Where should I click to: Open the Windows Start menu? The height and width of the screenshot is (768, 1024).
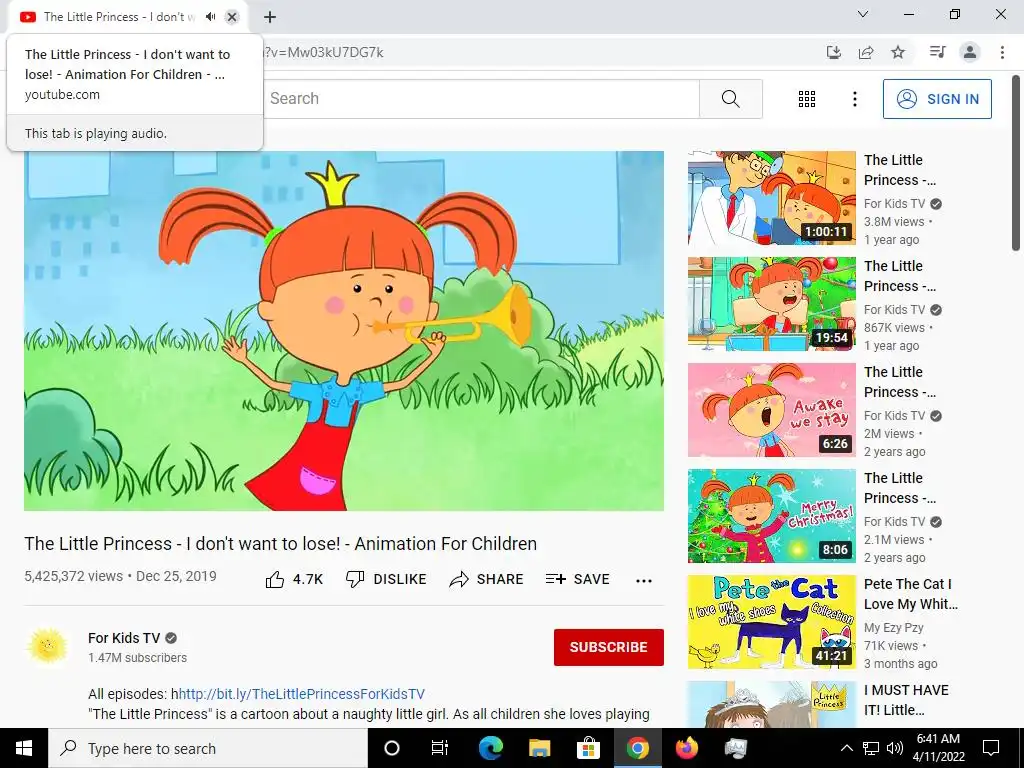tap(24, 748)
